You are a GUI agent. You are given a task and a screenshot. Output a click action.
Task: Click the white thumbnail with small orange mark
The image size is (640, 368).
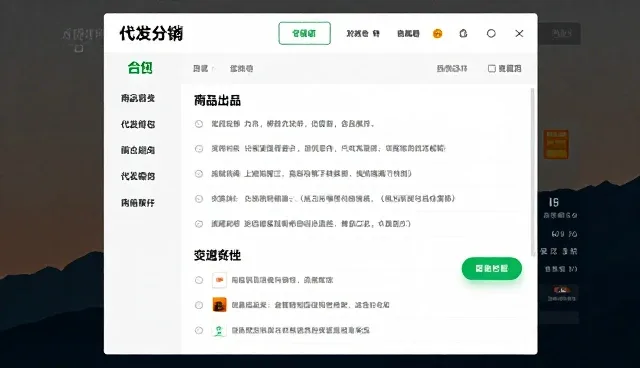click(x=219, y=280)
